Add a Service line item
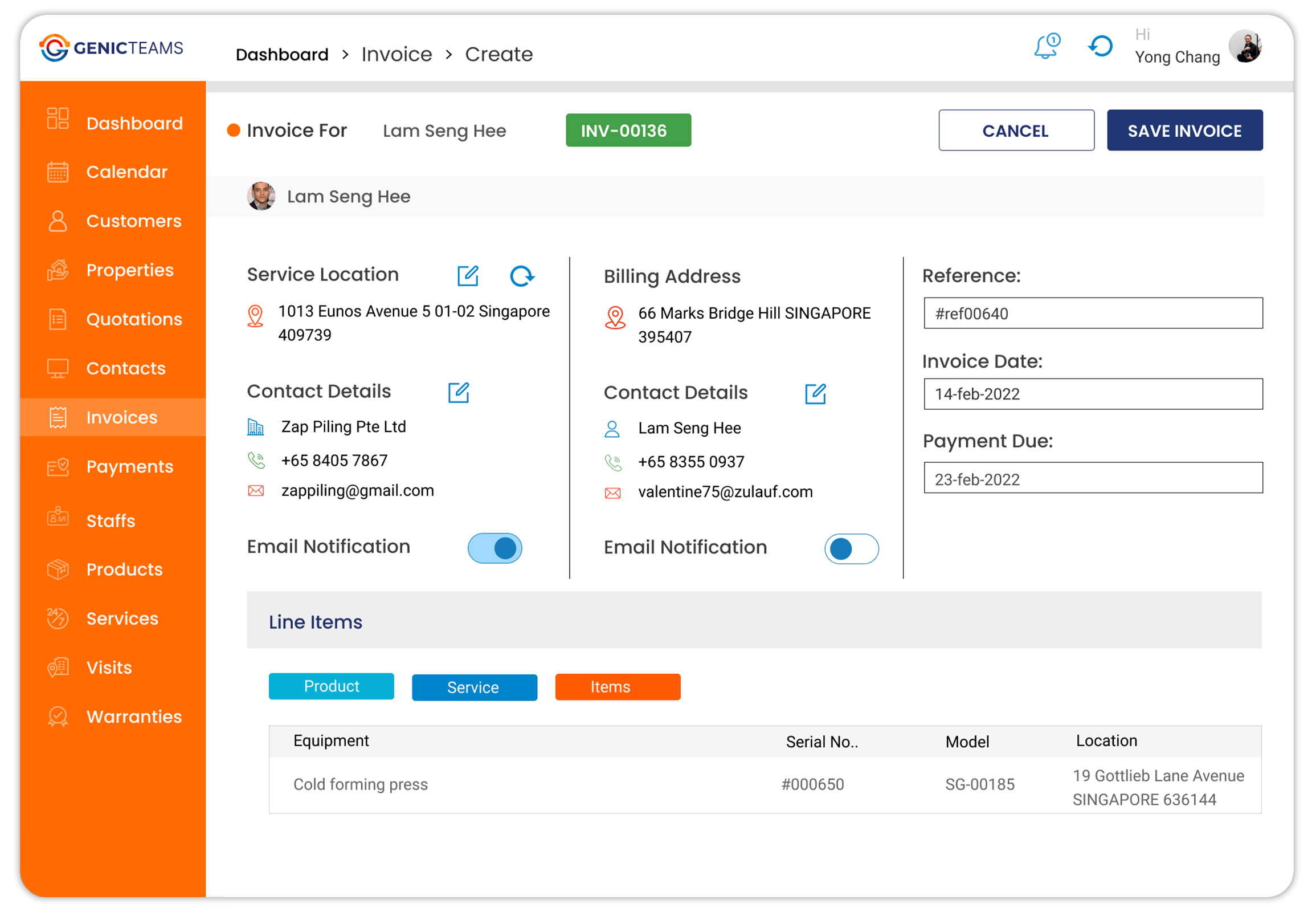This screenshot has height=912, width=1316. [x=475, y=687]
